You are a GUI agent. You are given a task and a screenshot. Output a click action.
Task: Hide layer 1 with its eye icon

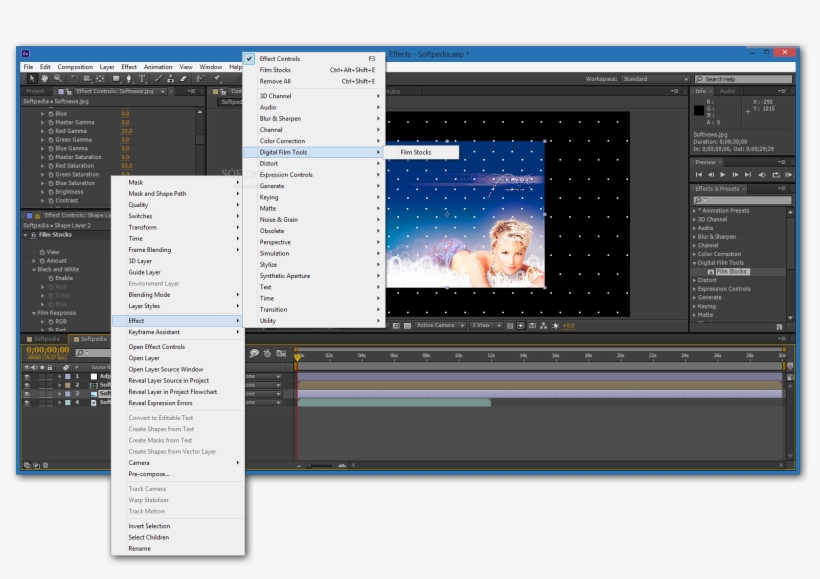27,376
